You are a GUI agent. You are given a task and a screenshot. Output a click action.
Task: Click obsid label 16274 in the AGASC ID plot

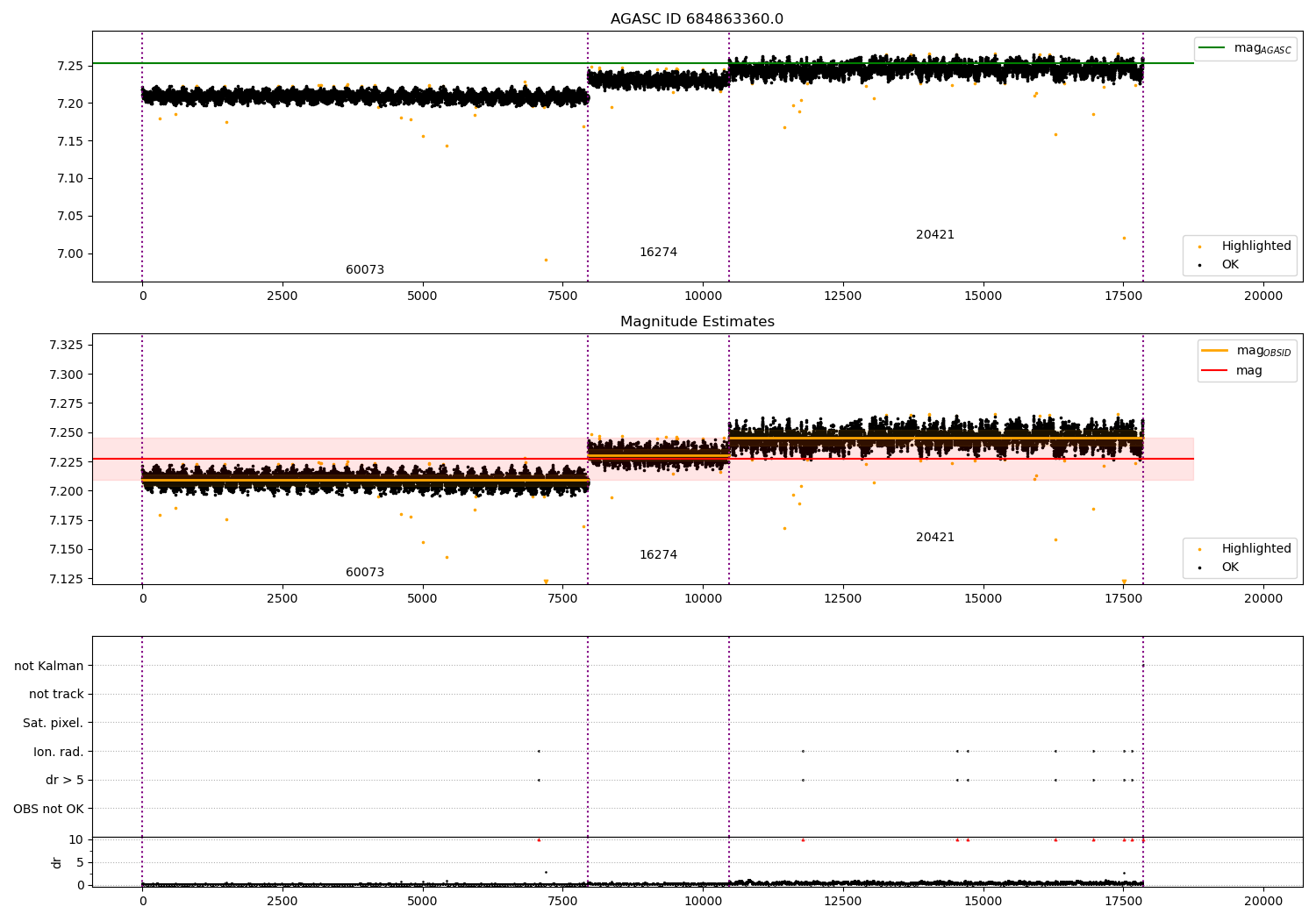coord(658,253)
